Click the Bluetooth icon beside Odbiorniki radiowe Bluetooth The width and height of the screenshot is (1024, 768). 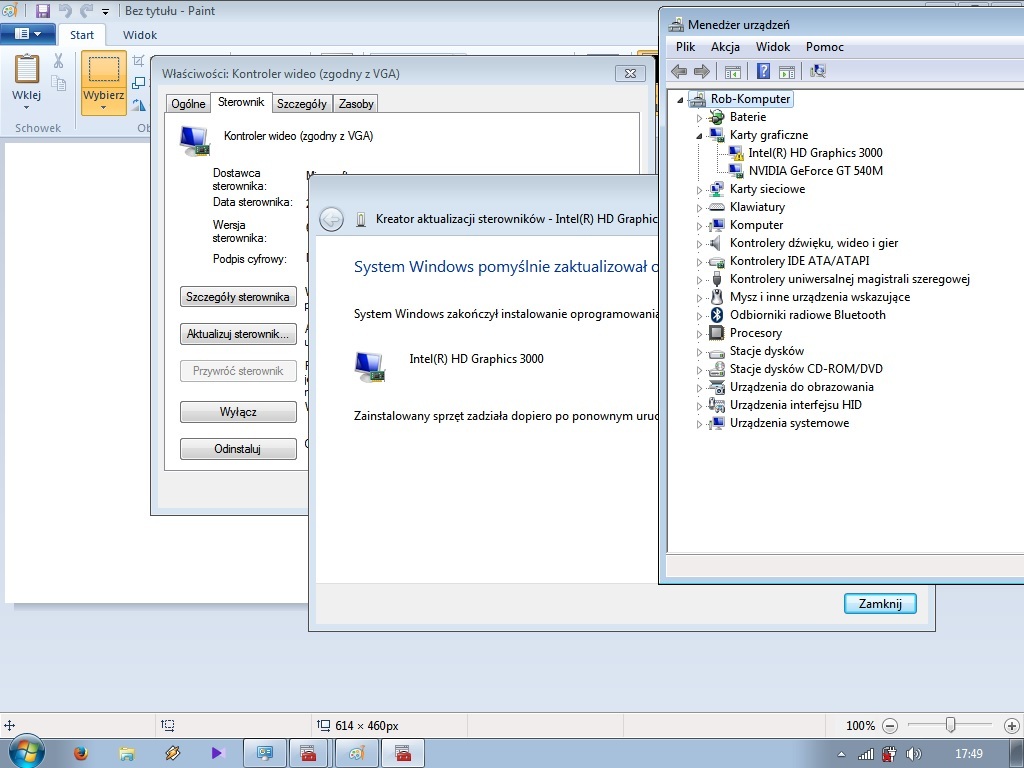pyautogui.click(x=716, y=315)
